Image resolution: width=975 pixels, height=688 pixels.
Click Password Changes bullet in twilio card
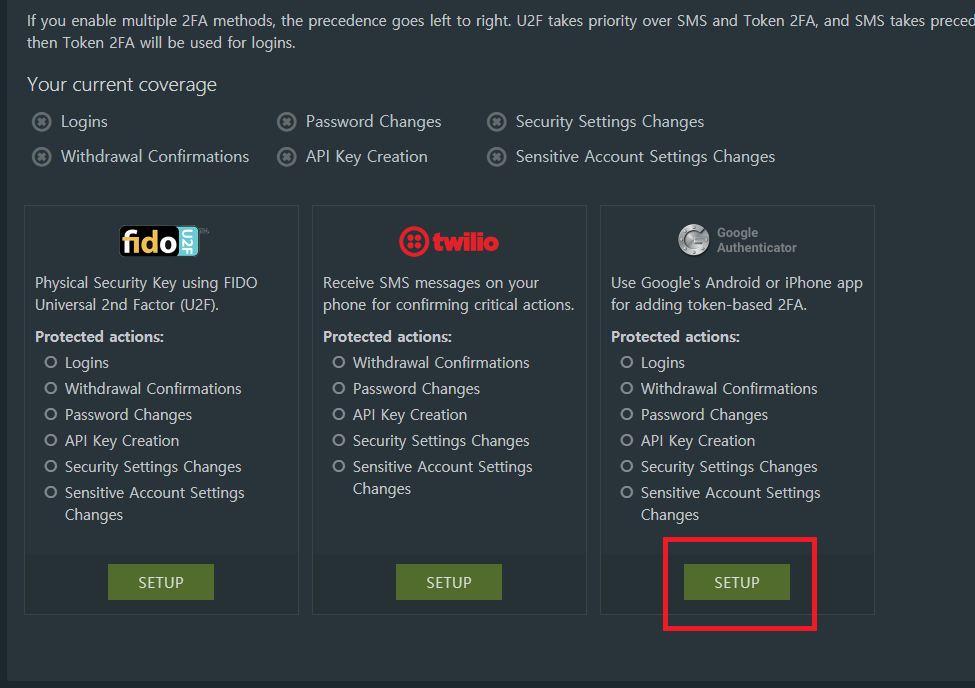pyautogui.click(x=339, y=388)
